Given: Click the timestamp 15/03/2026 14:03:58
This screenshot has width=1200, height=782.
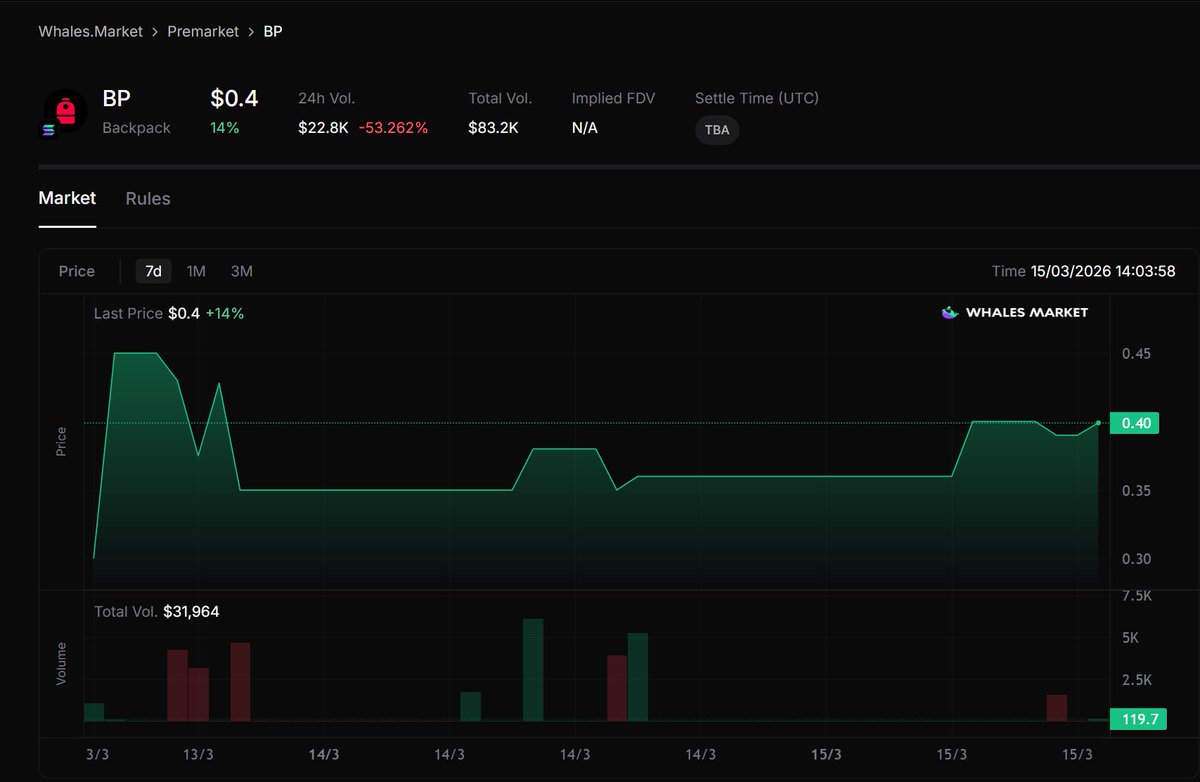Looking at the screenshot, I should [x=1103, y=271].
